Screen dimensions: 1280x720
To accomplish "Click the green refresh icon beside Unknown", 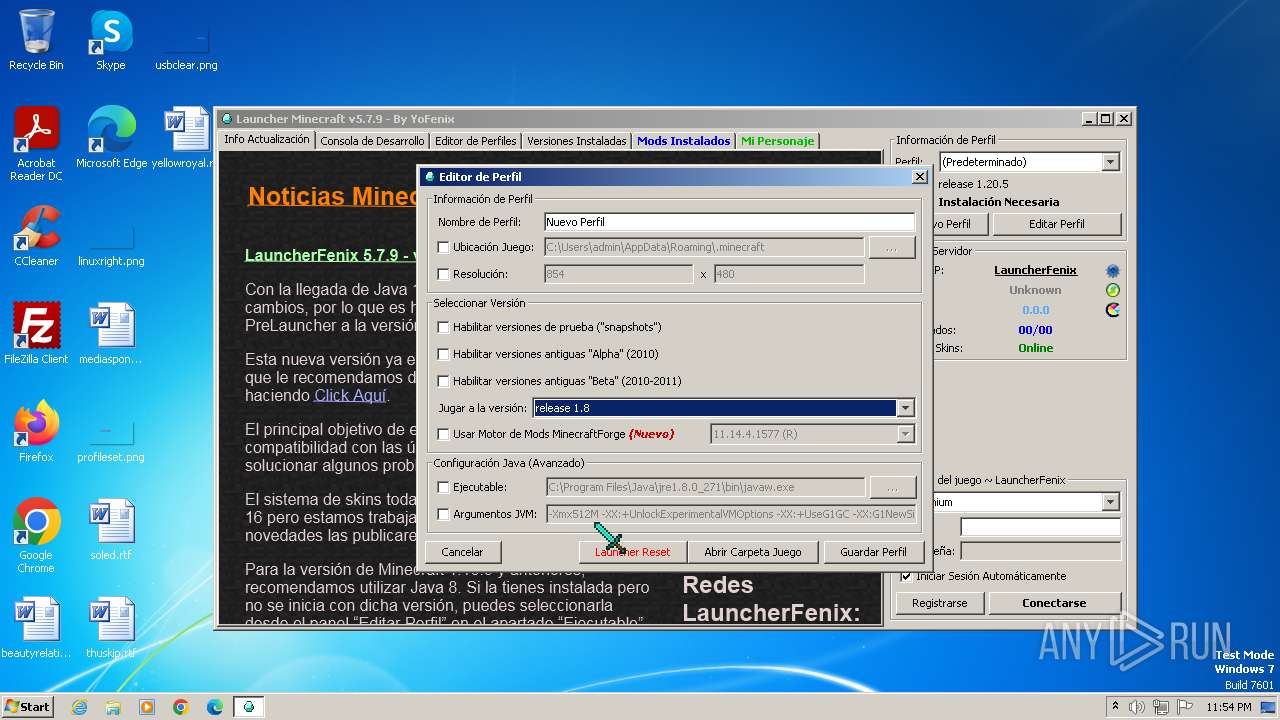I will coord(1112,290).
